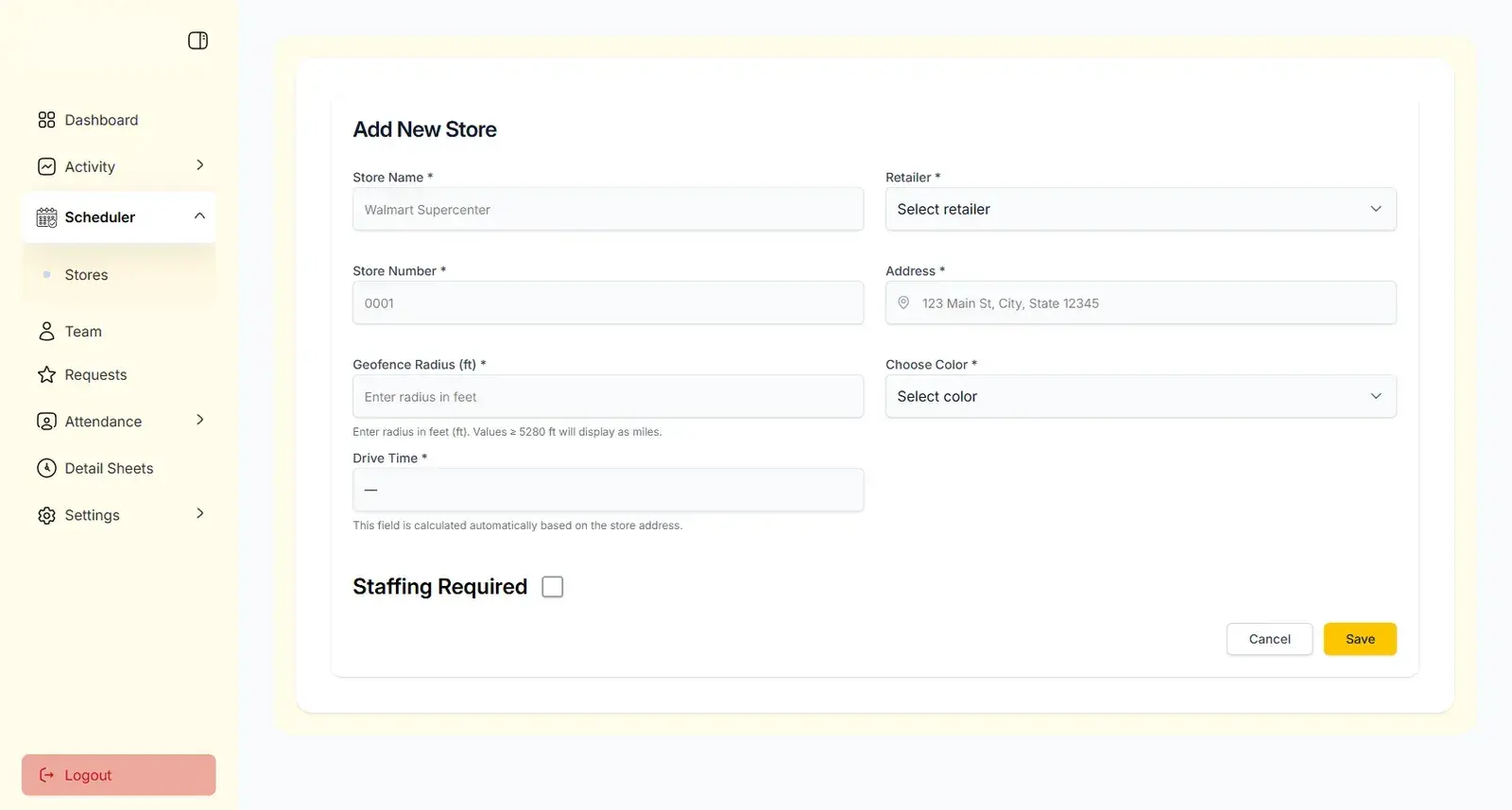The height and width of the screenshot is (810, 1512).
Task: Expand the Settings submenu chevron
Action: tap(199, 513)
